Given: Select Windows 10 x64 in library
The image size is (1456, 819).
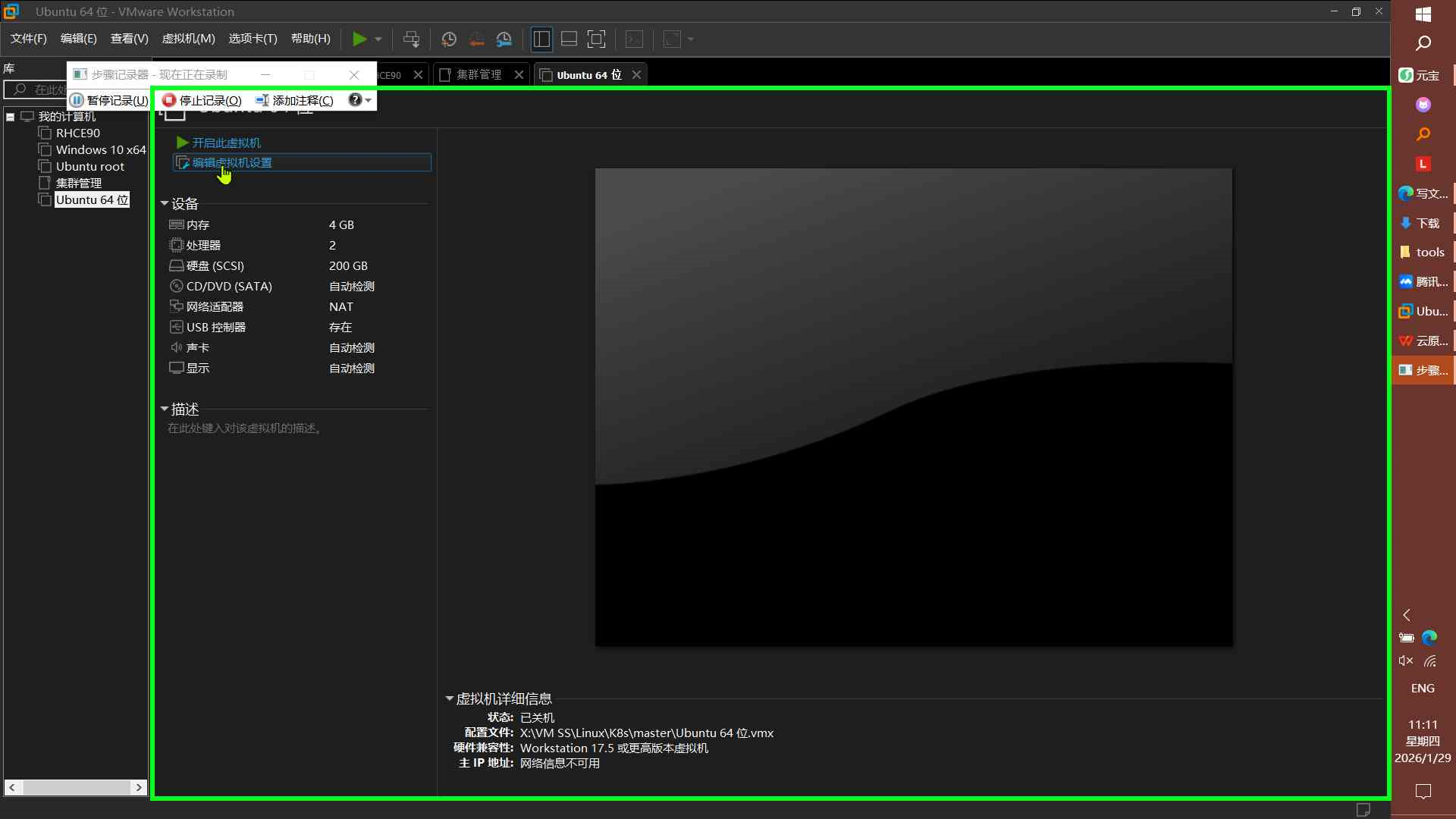Looking at the screenshot, I should pyautogui.click(x=100, y=150).
